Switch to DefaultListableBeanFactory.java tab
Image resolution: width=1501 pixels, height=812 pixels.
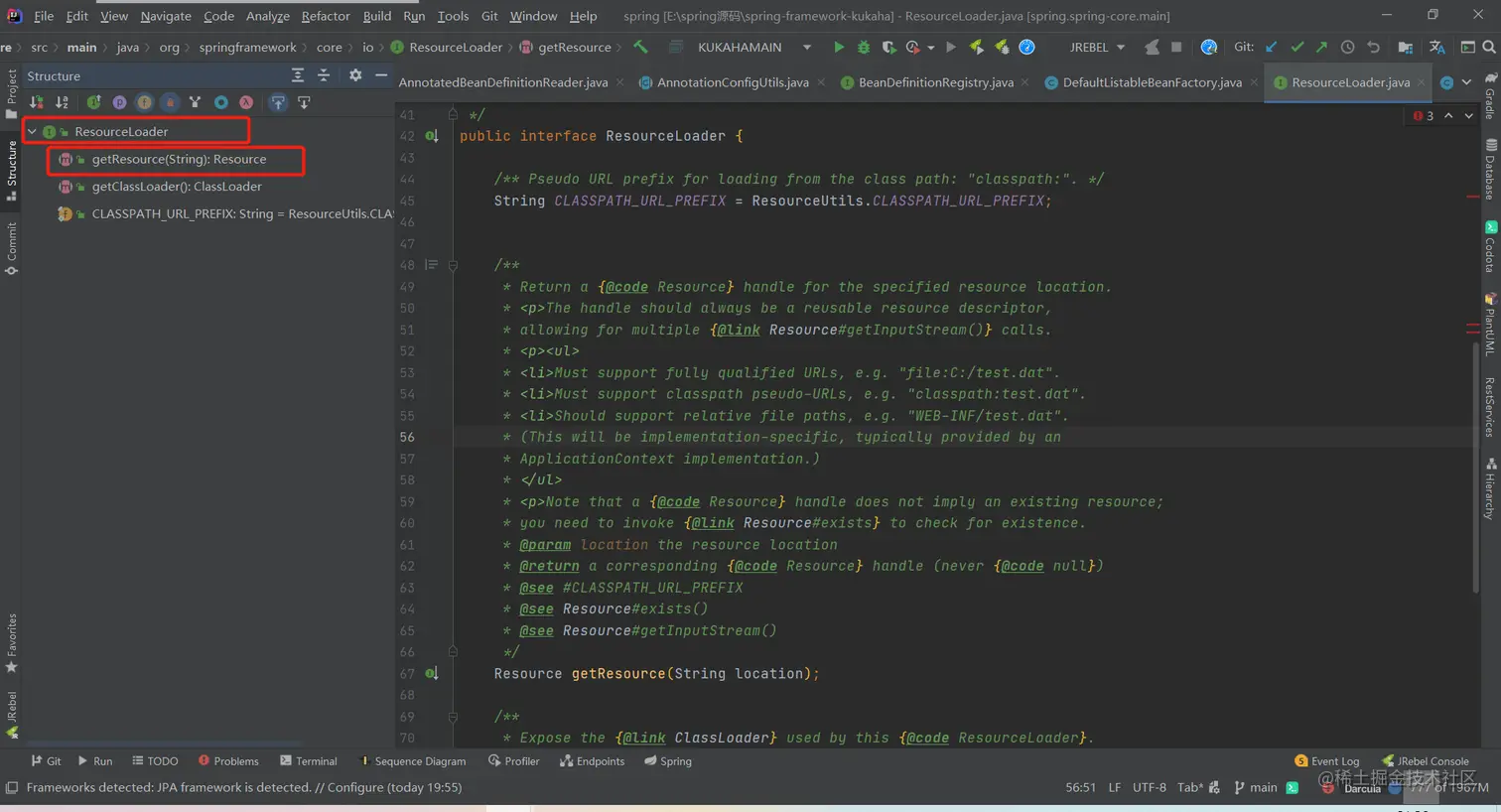(1152, 82)
